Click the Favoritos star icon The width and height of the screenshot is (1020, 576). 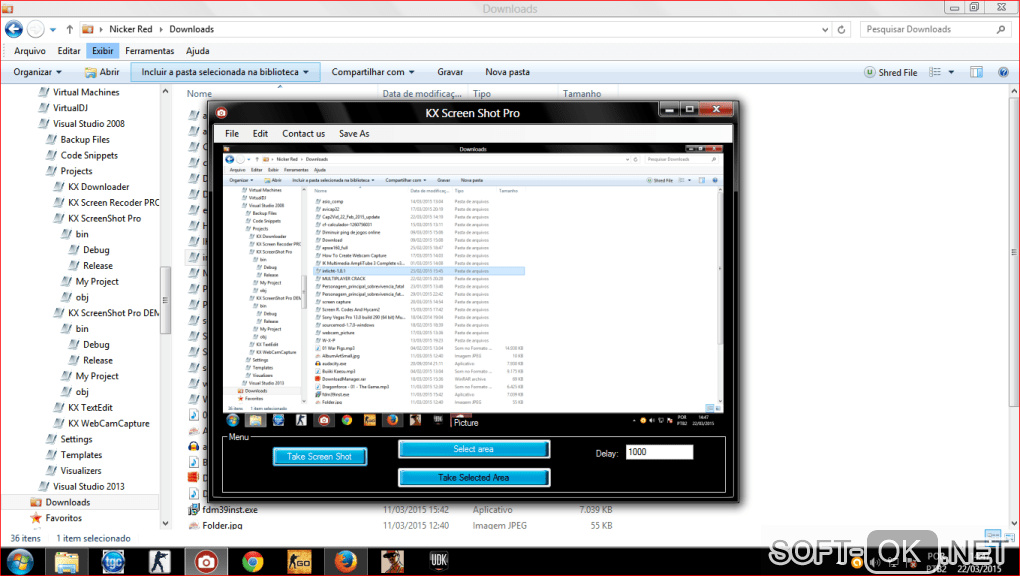(x=36, y=518)
